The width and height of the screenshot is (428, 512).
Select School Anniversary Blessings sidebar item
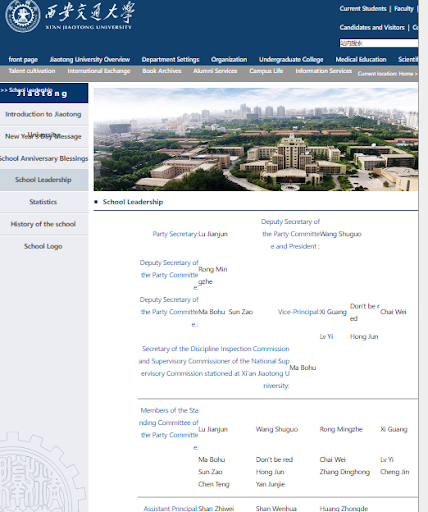pyautogui.click(x=43, y=158)
